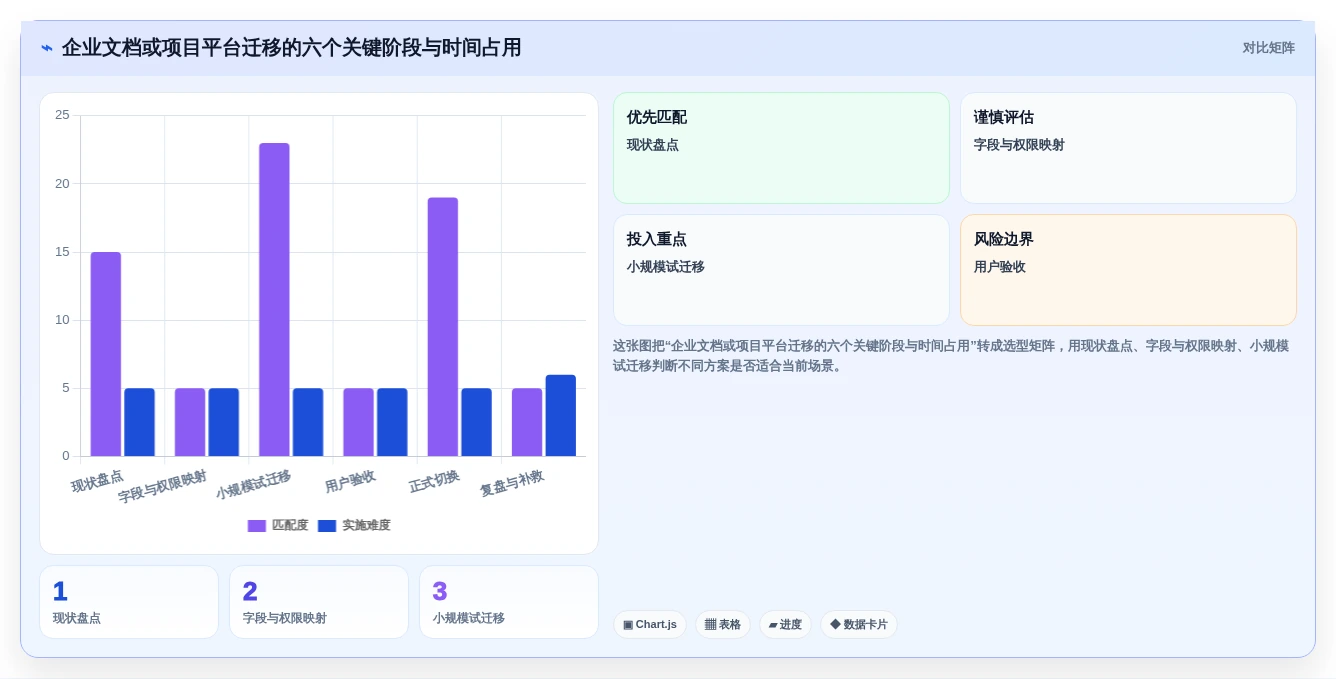This screenshot has height=679, width=1336.
Task: Select the blue 实施难度 bar for 正式切换
Action: click(477, 422)
